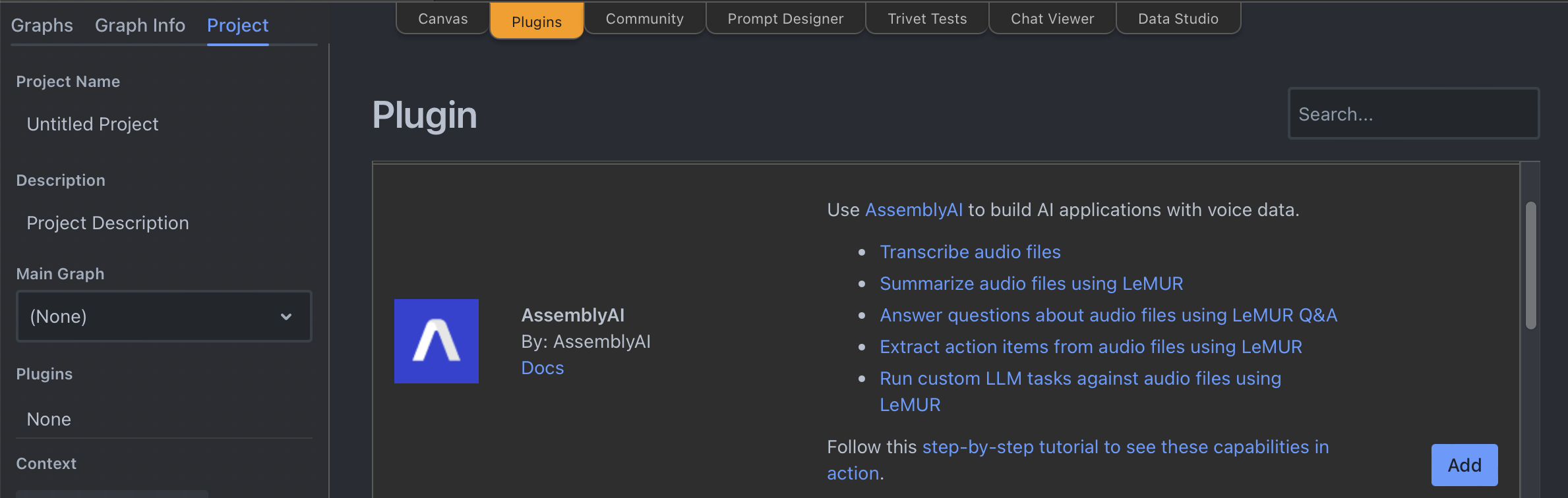Screen dimensions: 1568x498
Task: Open the LeMUR Q&A link
Action: (1108, 315)
